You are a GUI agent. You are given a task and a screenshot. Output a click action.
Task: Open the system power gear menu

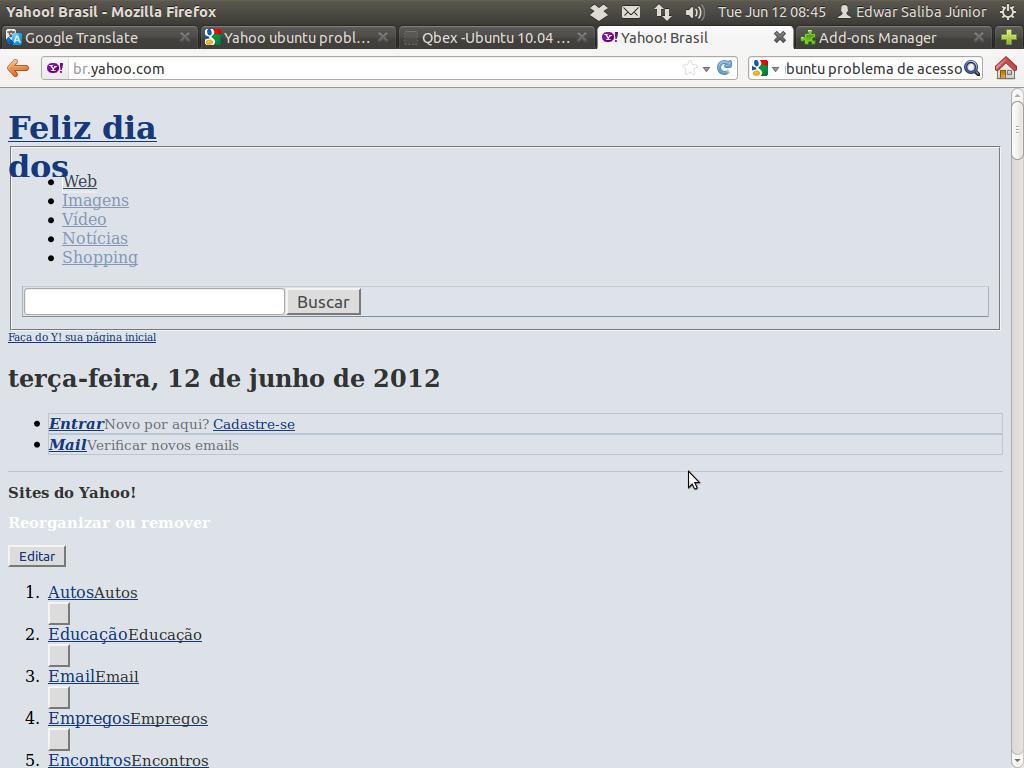click(1008, 12)
